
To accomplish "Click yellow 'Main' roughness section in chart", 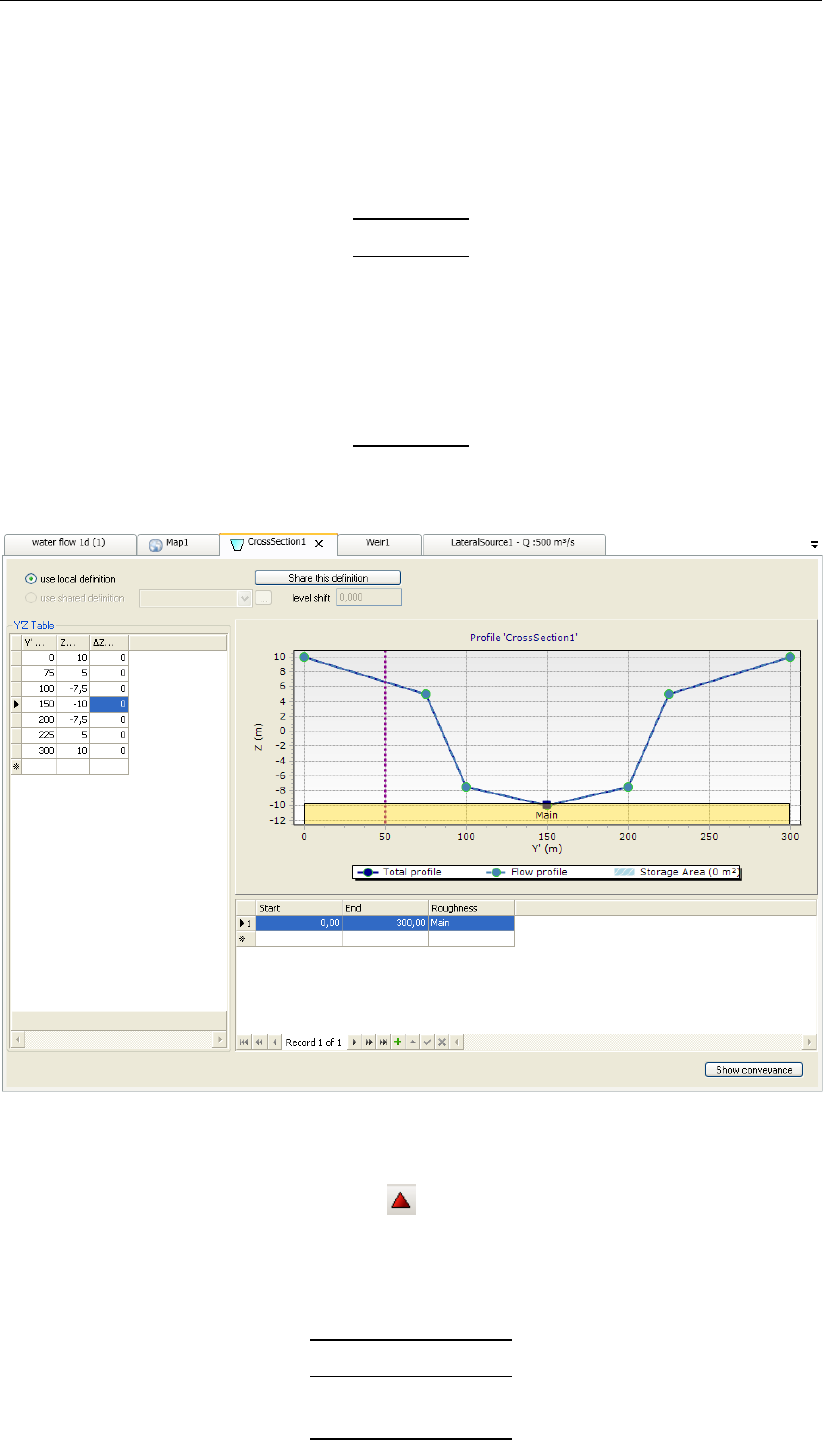I will coord(547,814).
